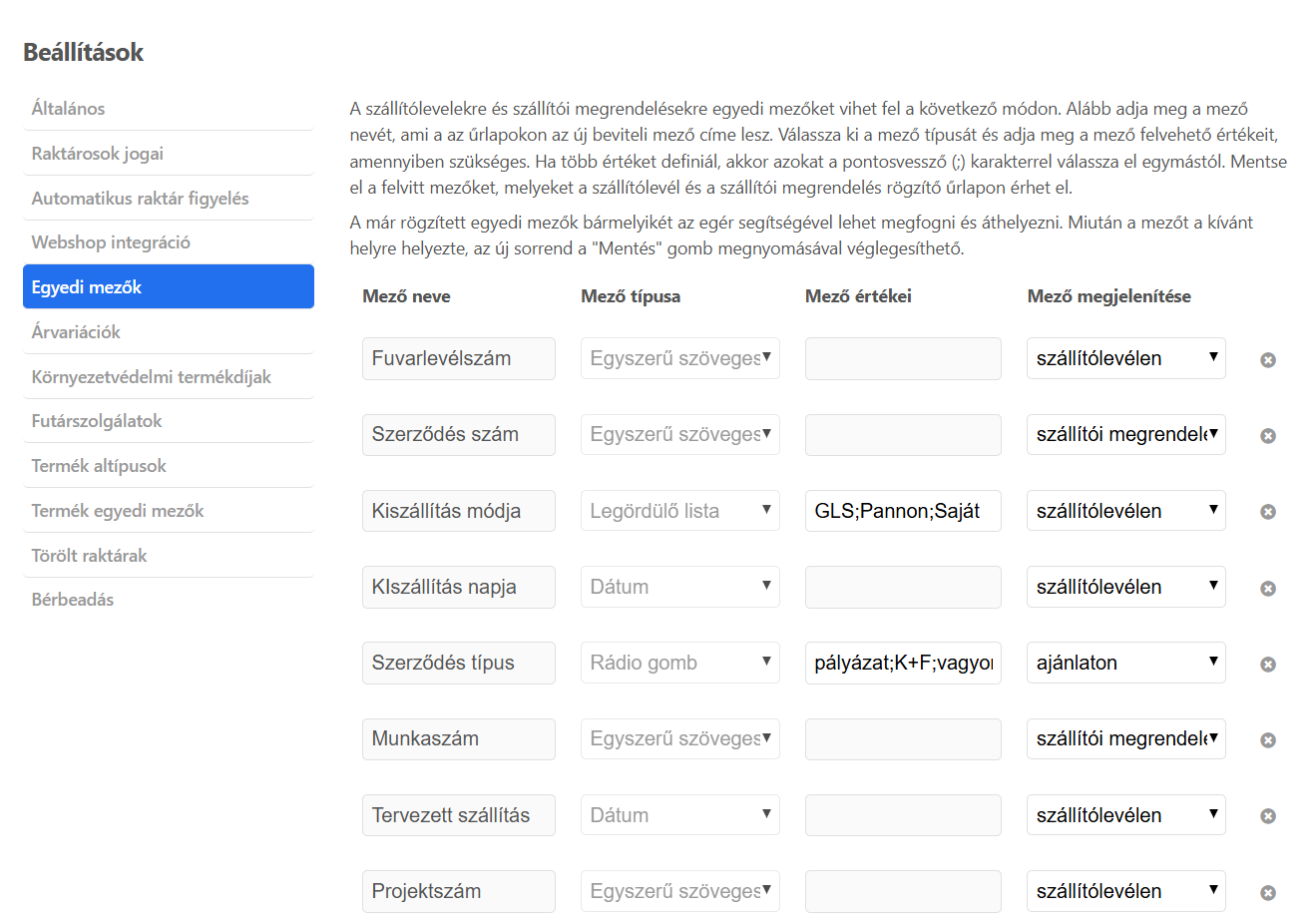Open type dropdown for Szerződés szám

coord(680,434)
